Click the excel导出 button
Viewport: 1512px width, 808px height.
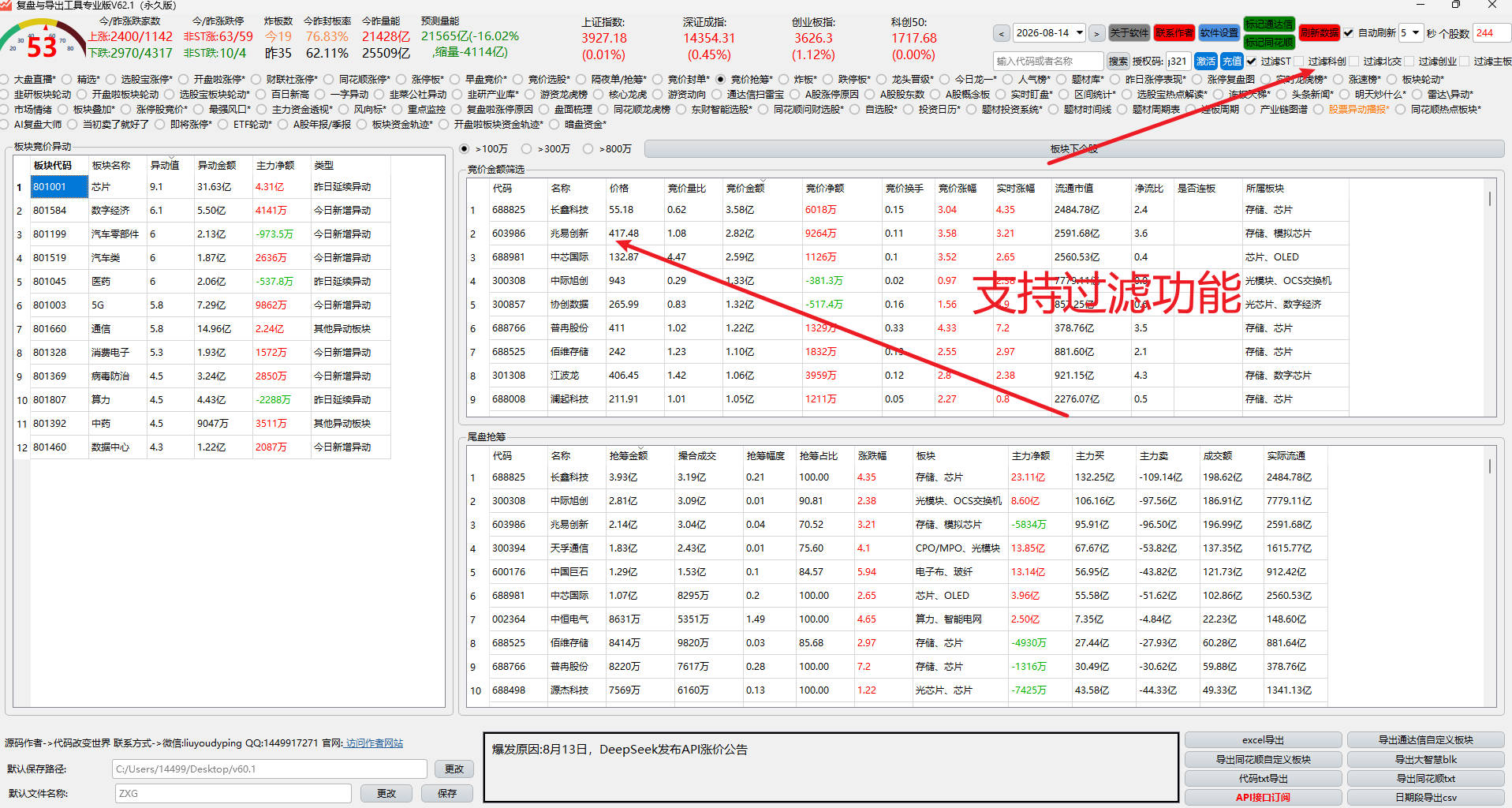[x=1263, y=740]
